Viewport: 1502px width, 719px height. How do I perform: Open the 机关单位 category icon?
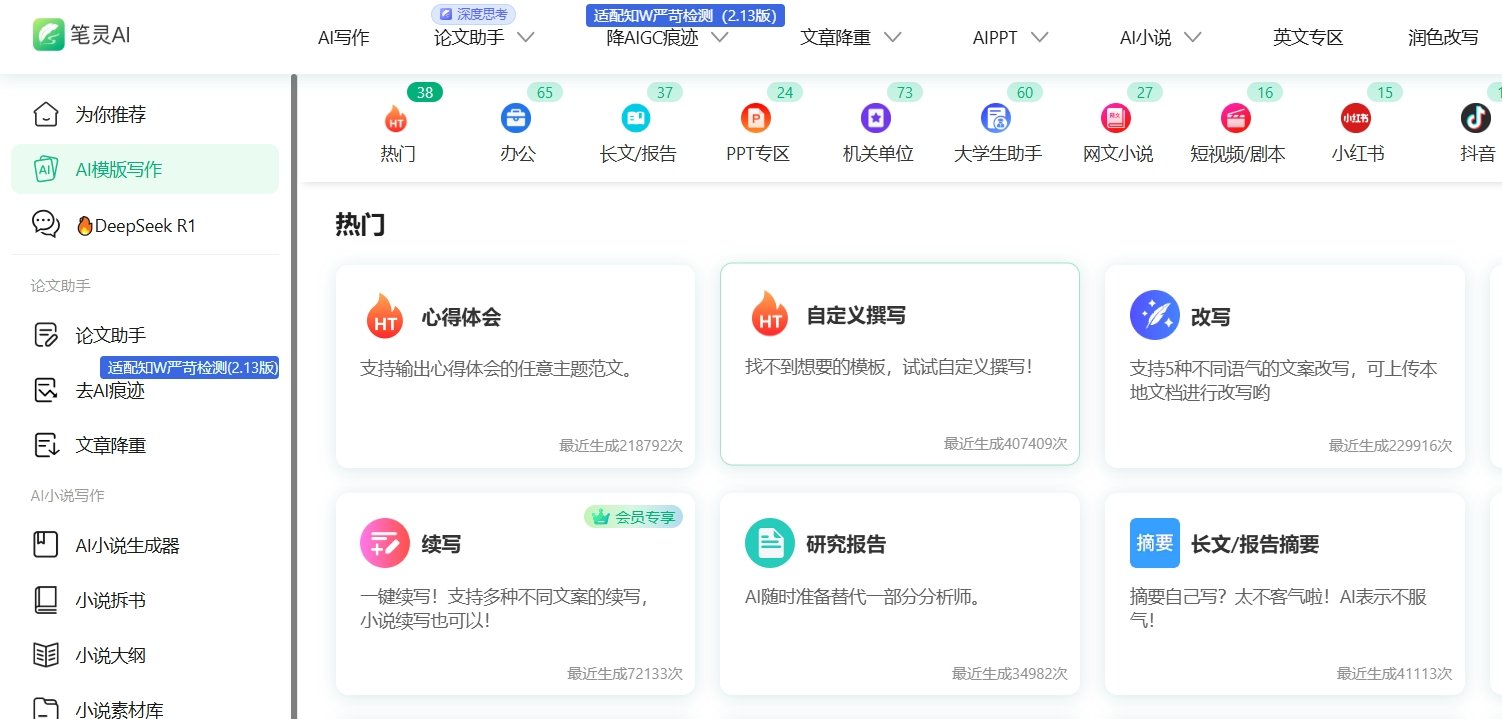pos(876,118)
